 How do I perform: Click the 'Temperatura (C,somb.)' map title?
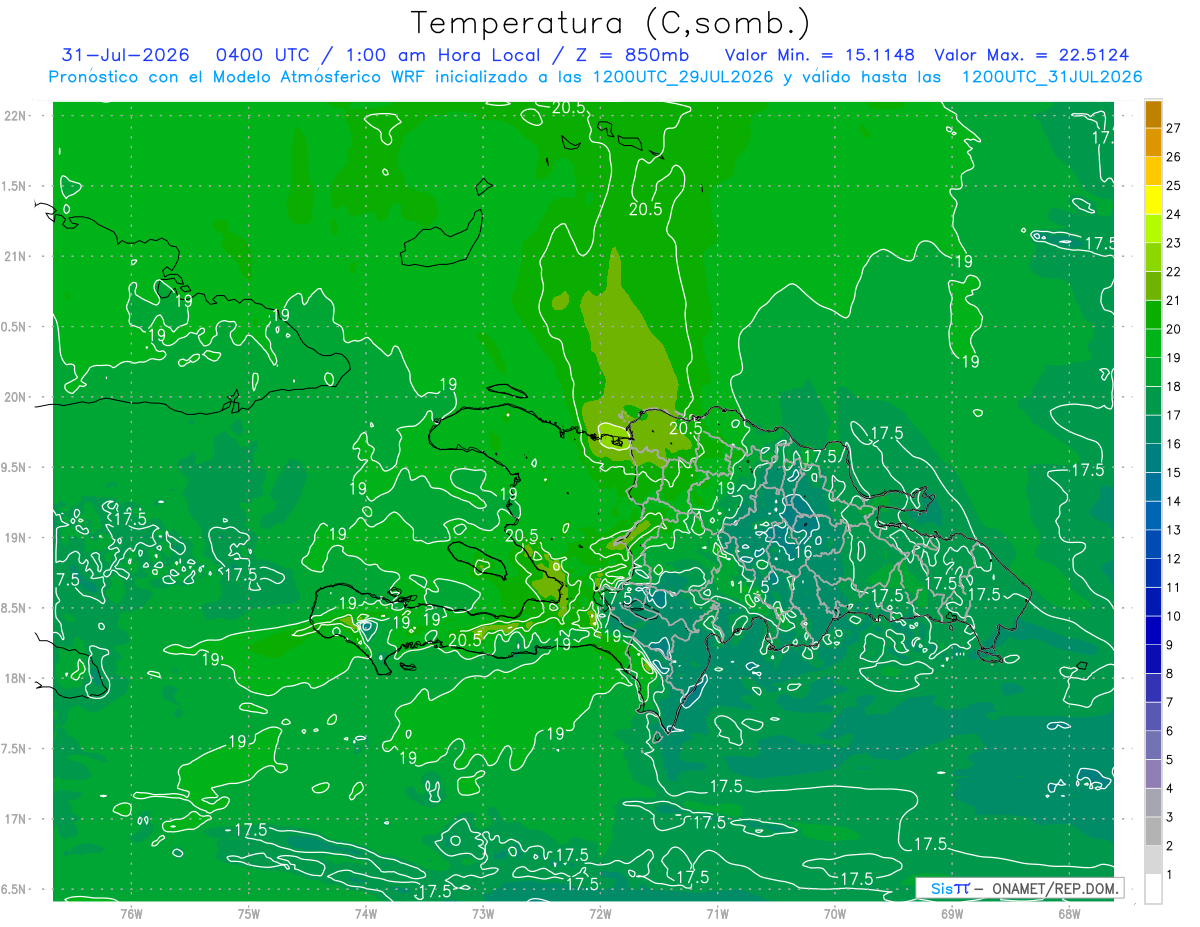point(610,23)
